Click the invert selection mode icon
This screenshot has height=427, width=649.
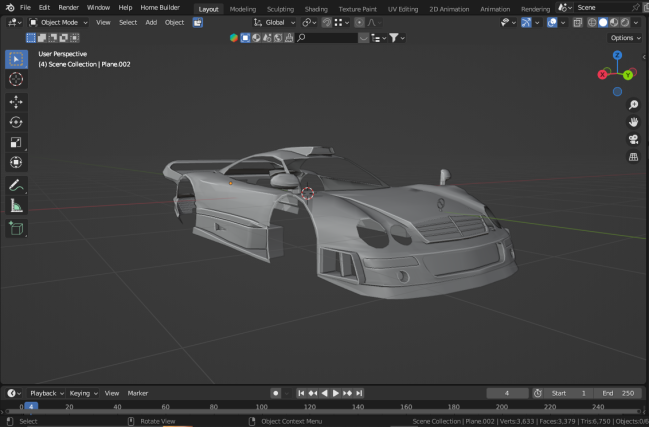pyautogui.click(x=63, y=38)
